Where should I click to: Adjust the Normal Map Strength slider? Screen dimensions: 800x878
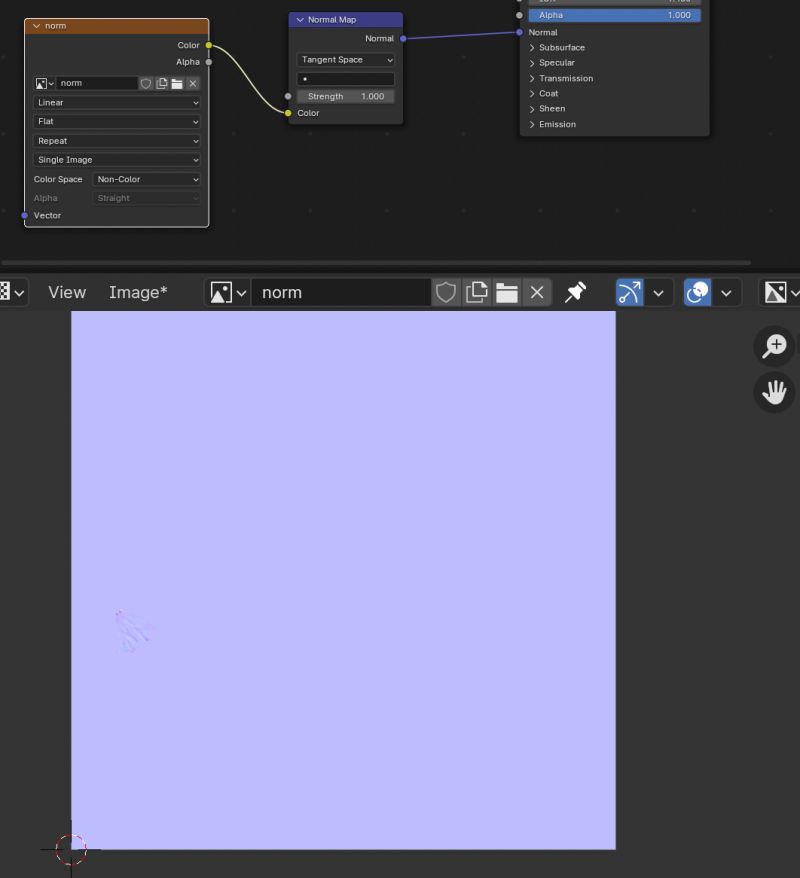click(345, 96)
